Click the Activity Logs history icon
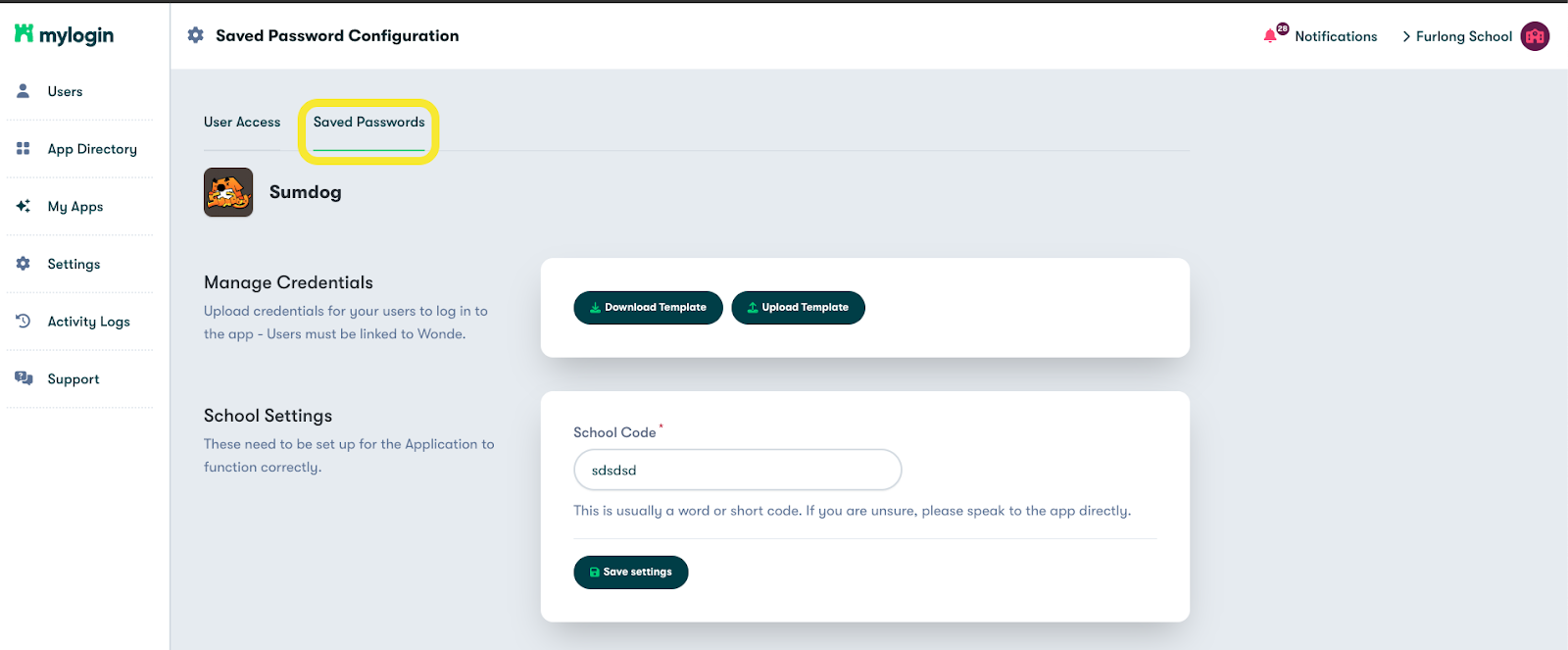Viewport: 1568px width, 650px height. tap(23, 321)
